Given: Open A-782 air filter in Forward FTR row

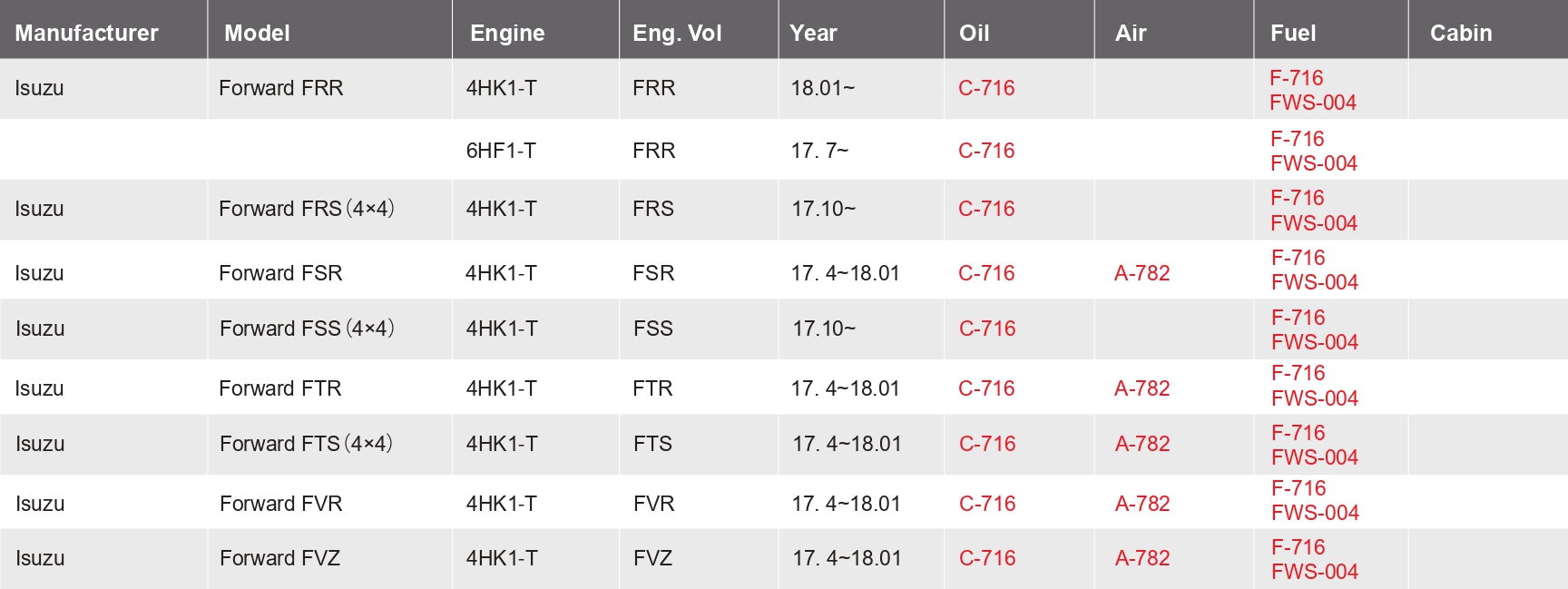Looking at the screenshot, I should pos(1142,388).
